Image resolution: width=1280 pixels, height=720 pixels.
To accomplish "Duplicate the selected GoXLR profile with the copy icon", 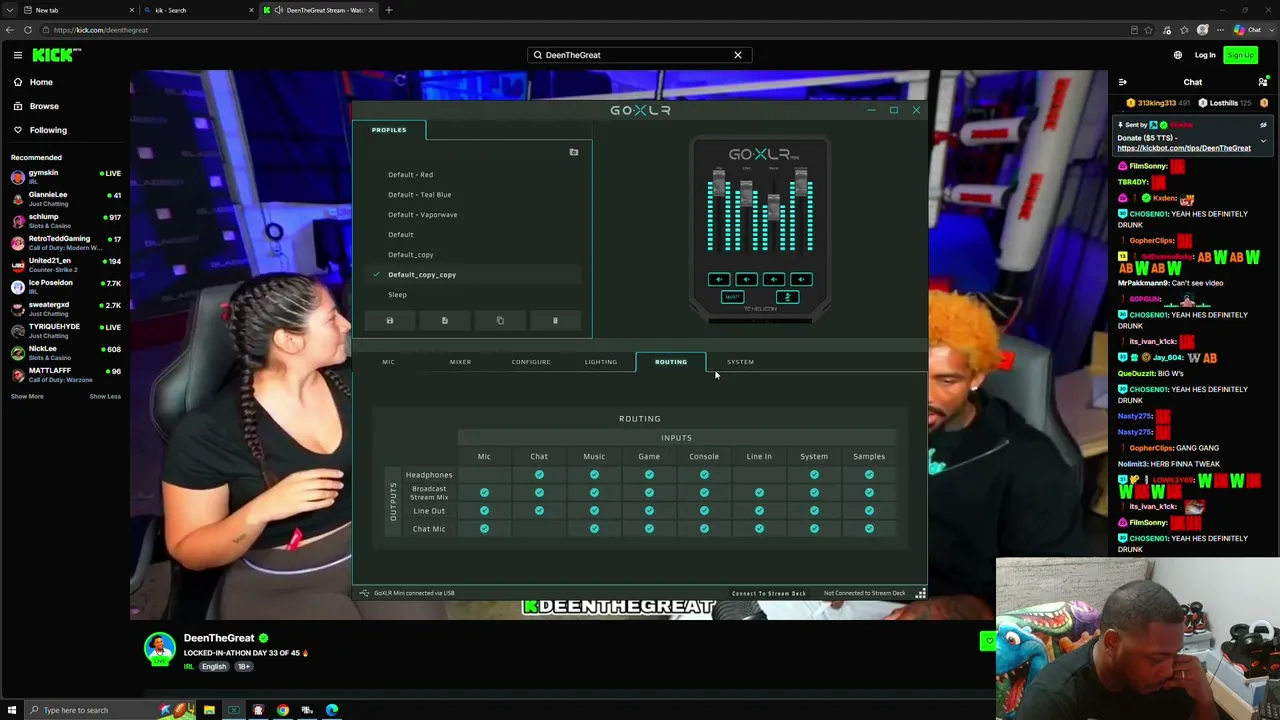I will click(500, 321).
